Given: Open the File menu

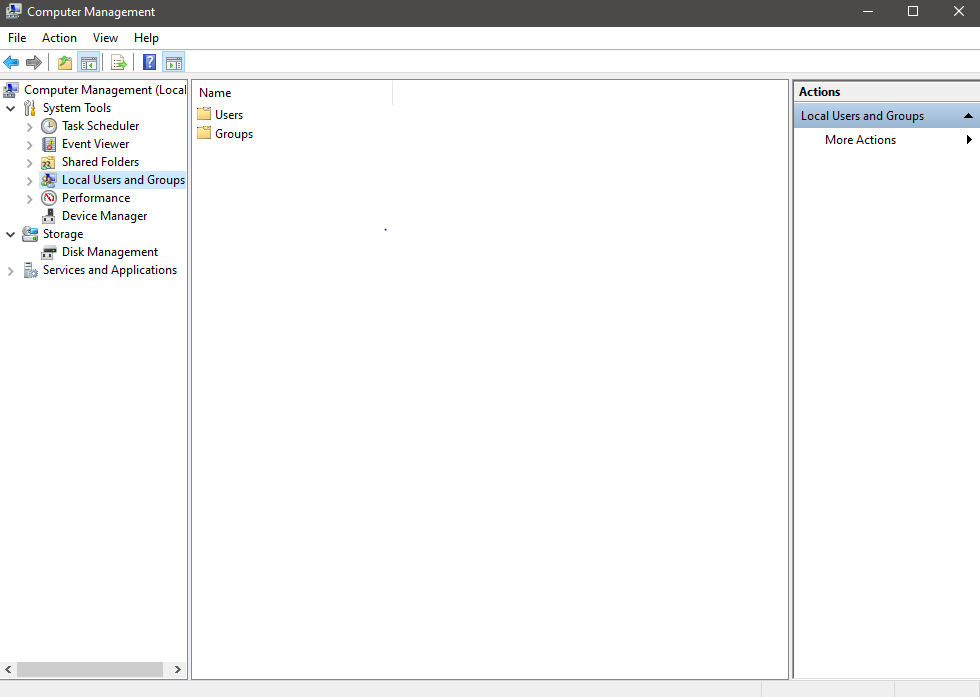Looking at the screenshot, I should click(17, 38).
